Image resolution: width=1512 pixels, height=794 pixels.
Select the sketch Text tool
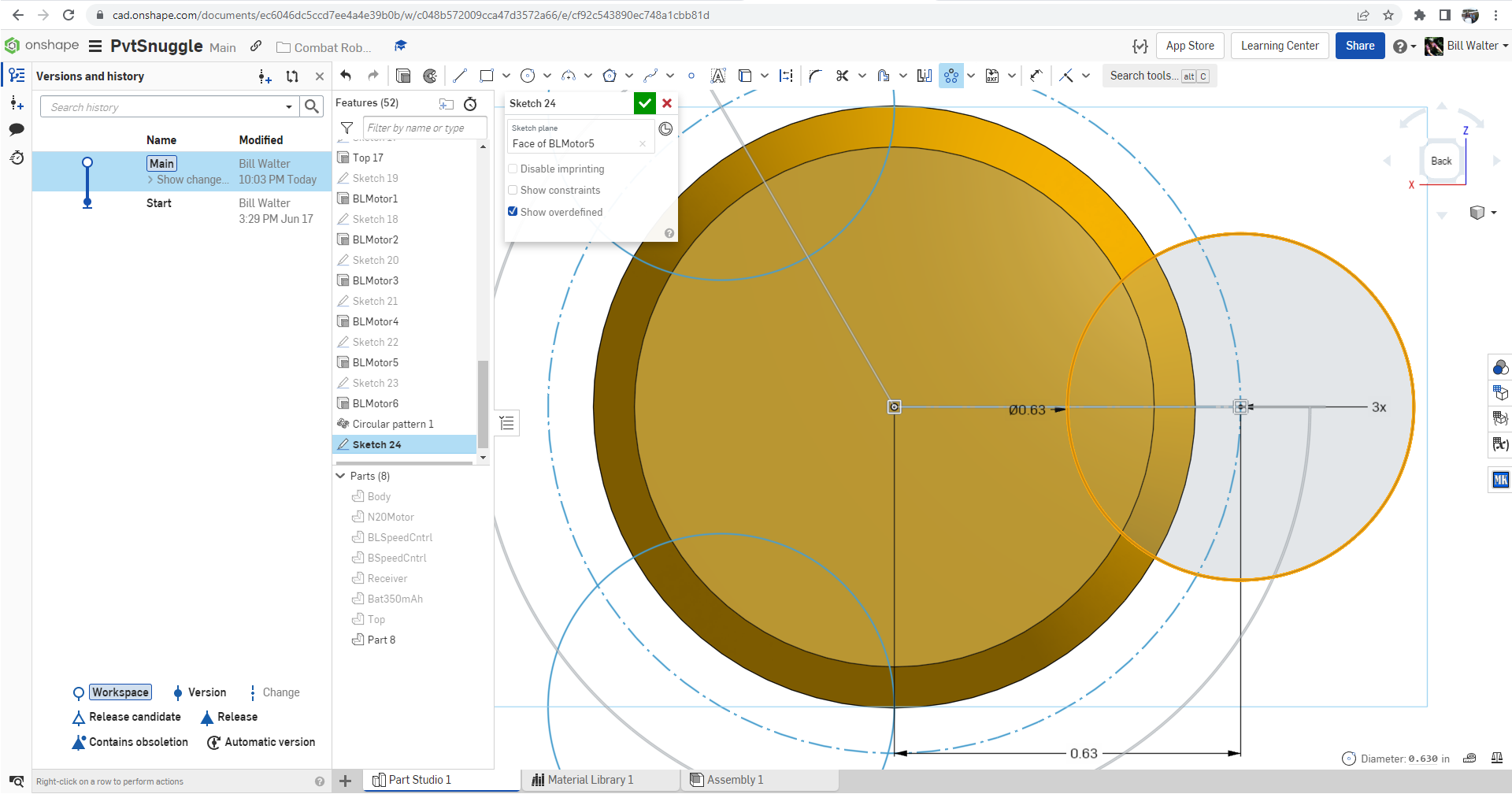click(718, 76)
